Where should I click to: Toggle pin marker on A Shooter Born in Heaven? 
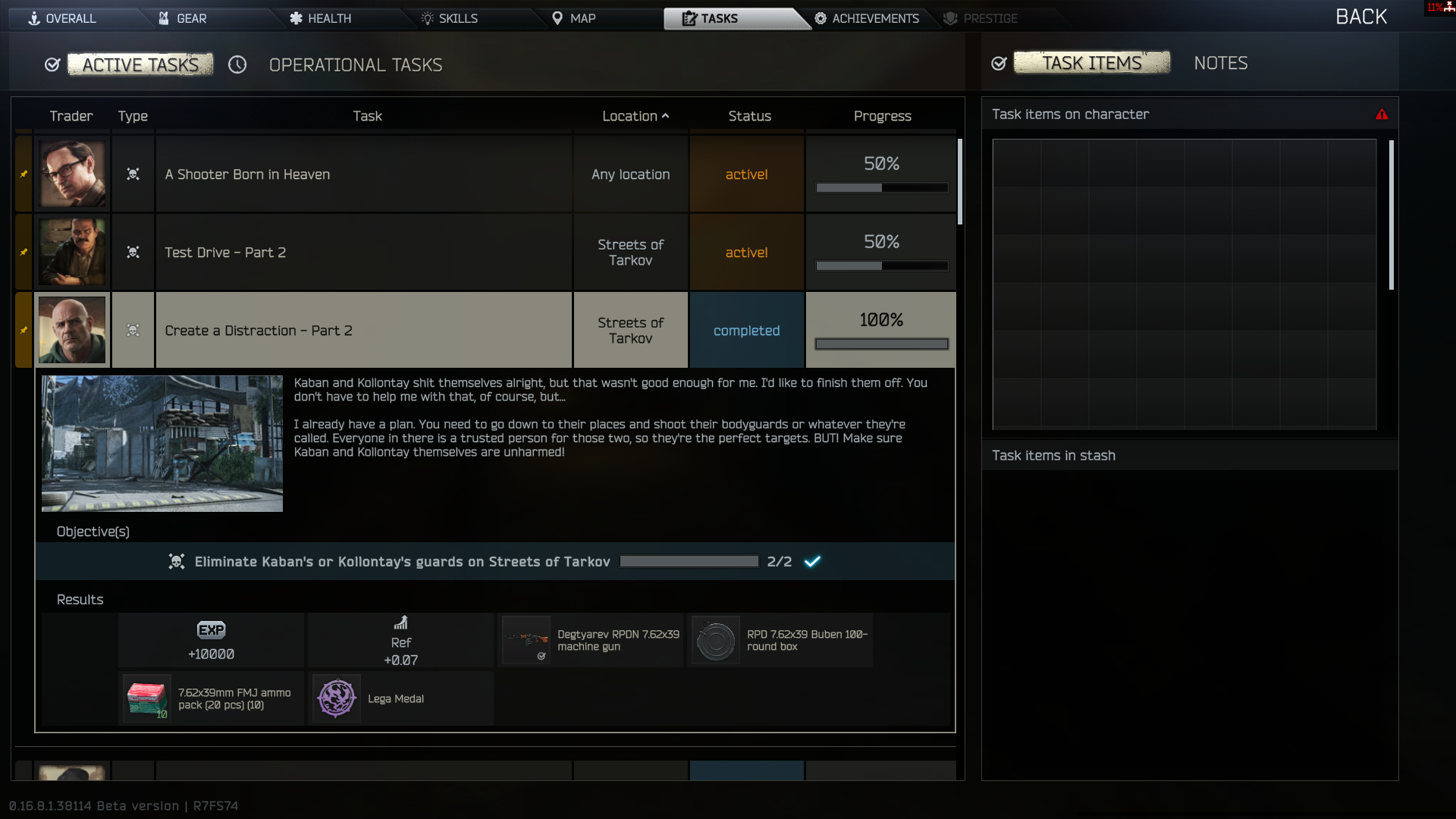pos(24,174)
